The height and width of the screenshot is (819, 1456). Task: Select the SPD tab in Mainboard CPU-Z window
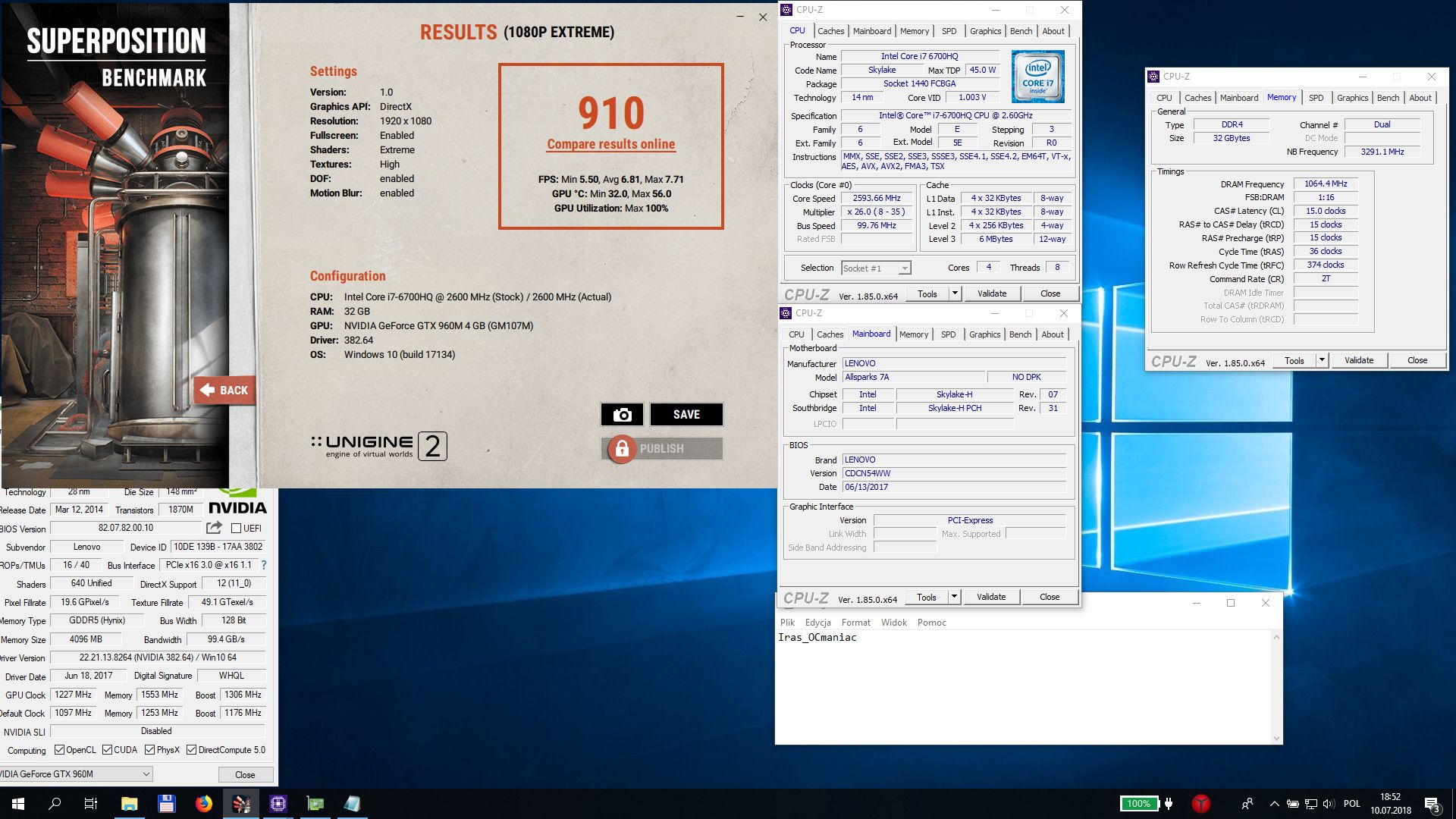[948, 334]
